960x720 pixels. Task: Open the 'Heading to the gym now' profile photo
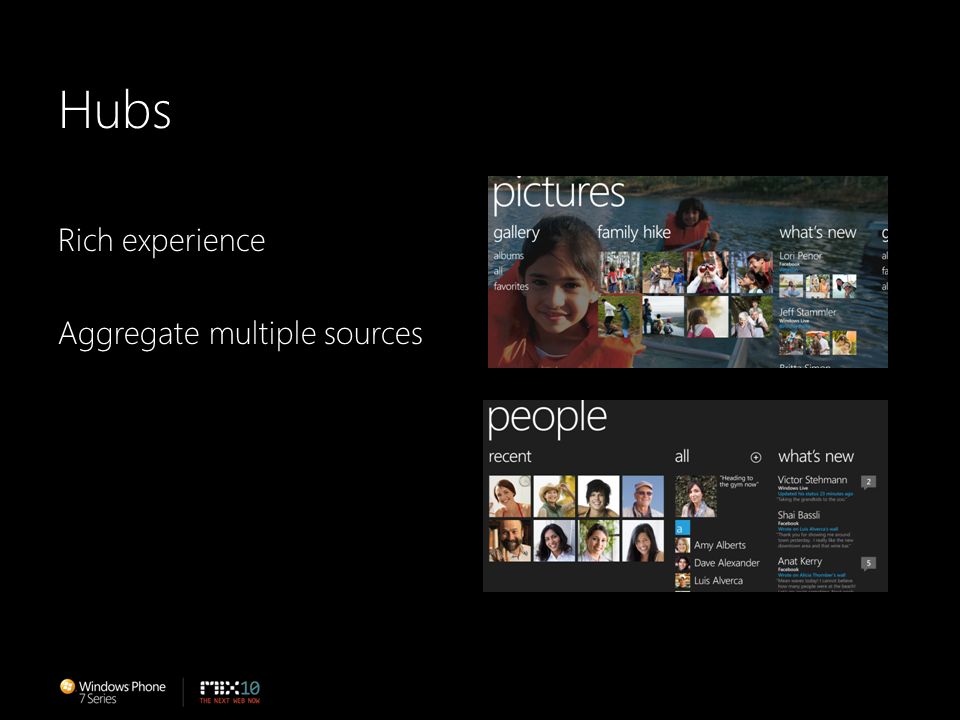pyautogui.click(x=696, y=497)
